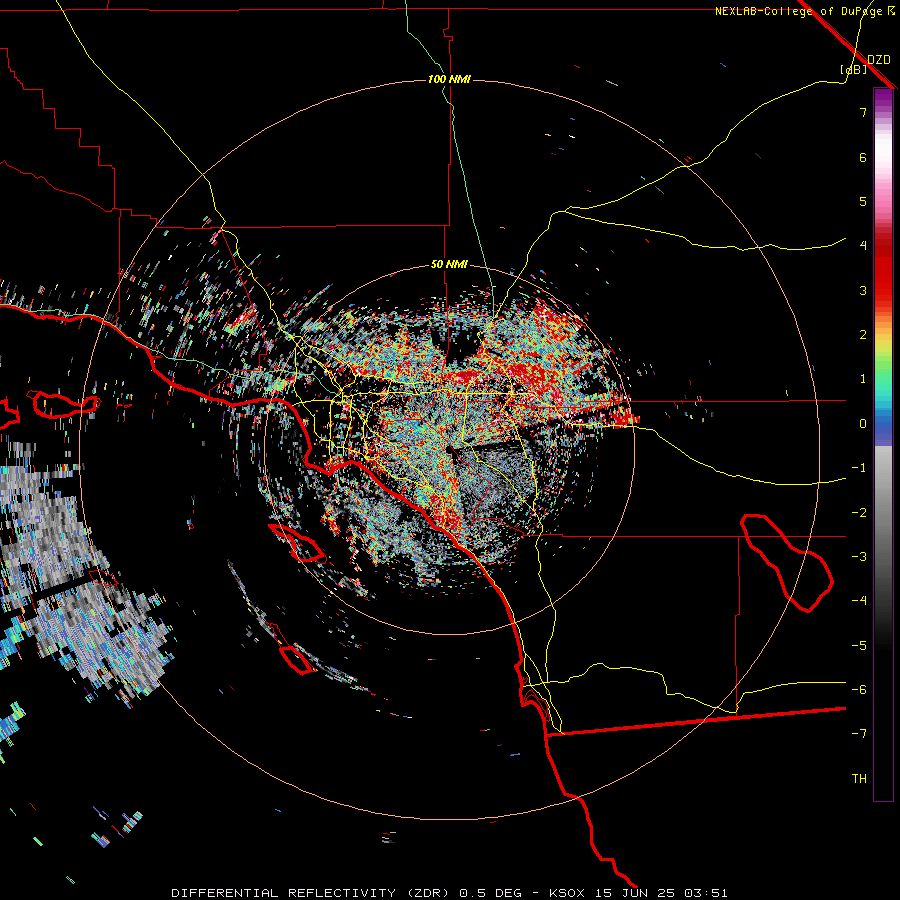Click the 5 dB value on color scale
Image resolution: width=900 pixels, height=900 pixels.
coord(863,201)
